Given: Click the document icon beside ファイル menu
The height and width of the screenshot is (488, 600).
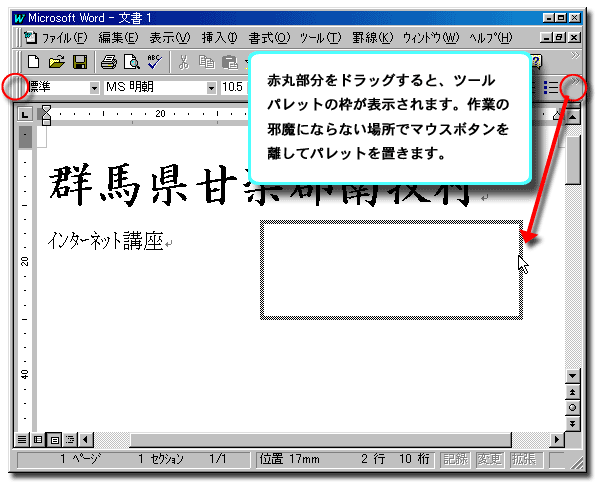Looking at the screenshot, I should [30, 38].
